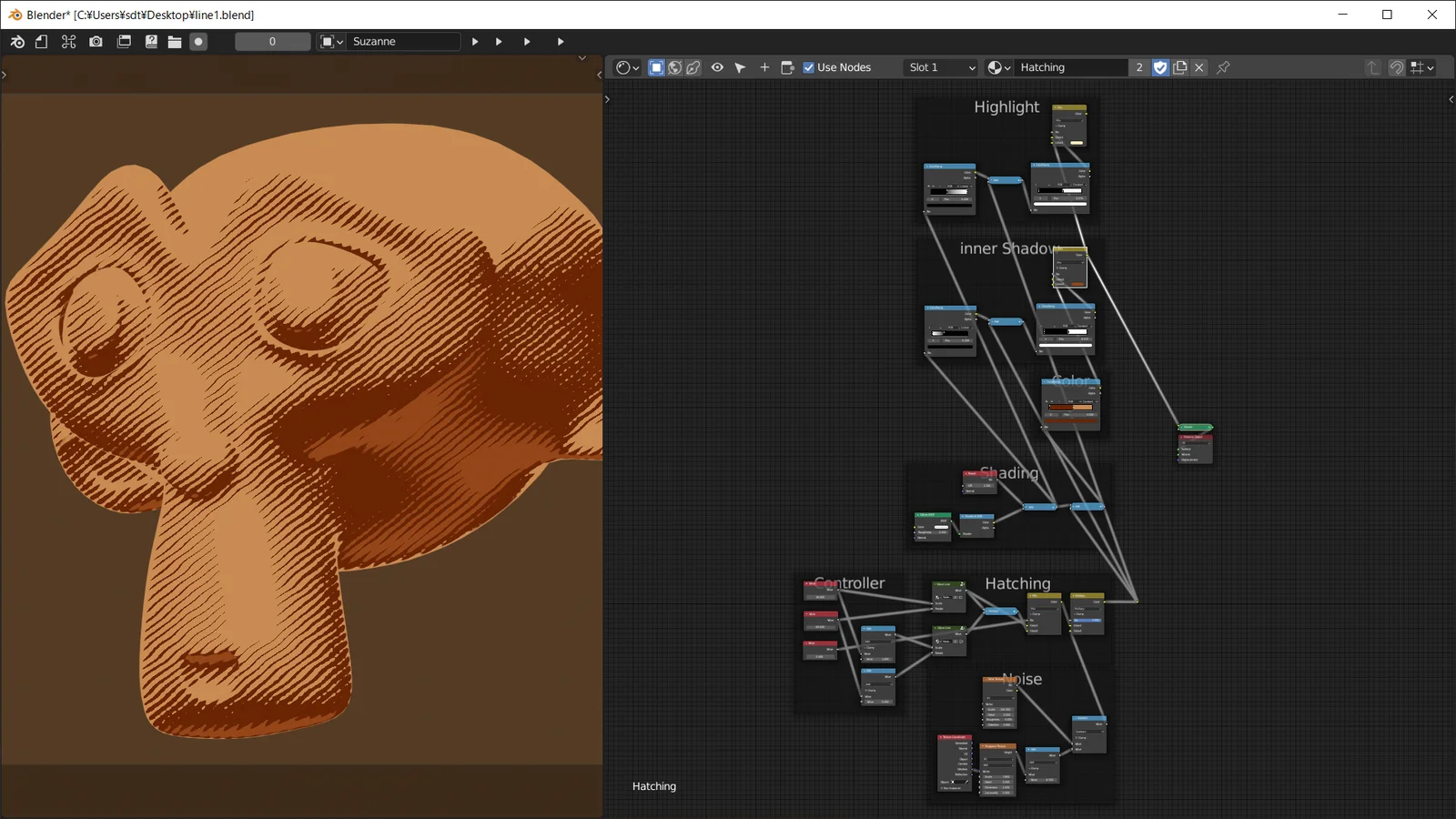Toggle the fake user shield for Hatching material
Image resolution: width=1456 pixels, height=819 pixels.
(x=1160, y=66)
